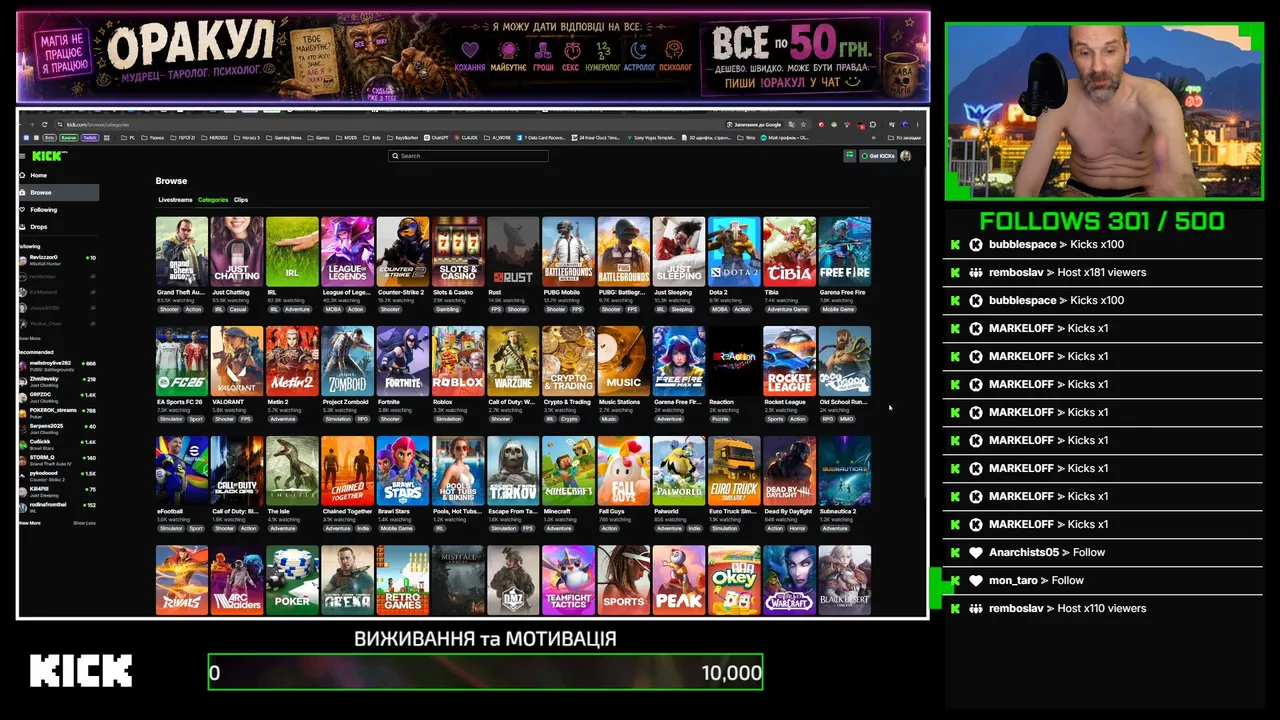This screenshot has height=720, width=1280.
Task: Open the Dota 2 category thumbnail
Action: [x=734, y=251]
